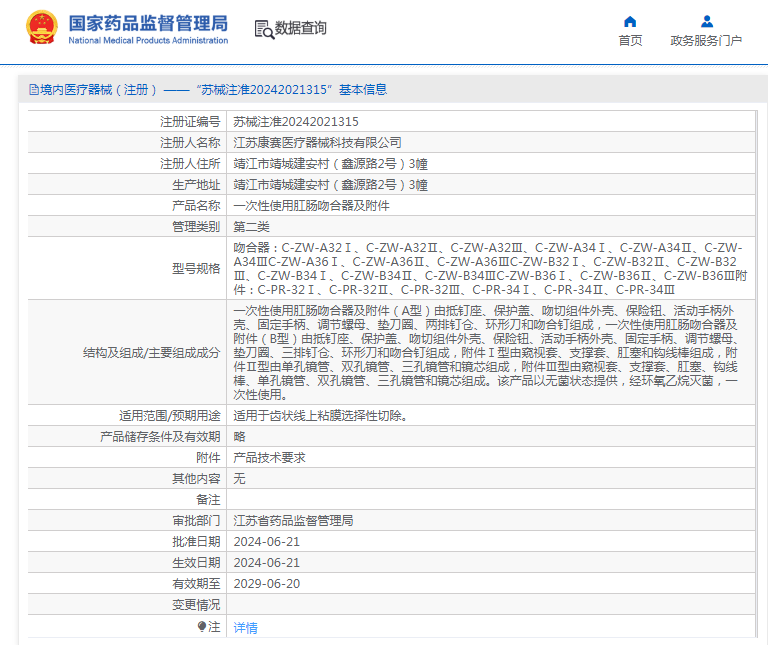Click 产品技术要求 attachment value

tap(269, 458)
